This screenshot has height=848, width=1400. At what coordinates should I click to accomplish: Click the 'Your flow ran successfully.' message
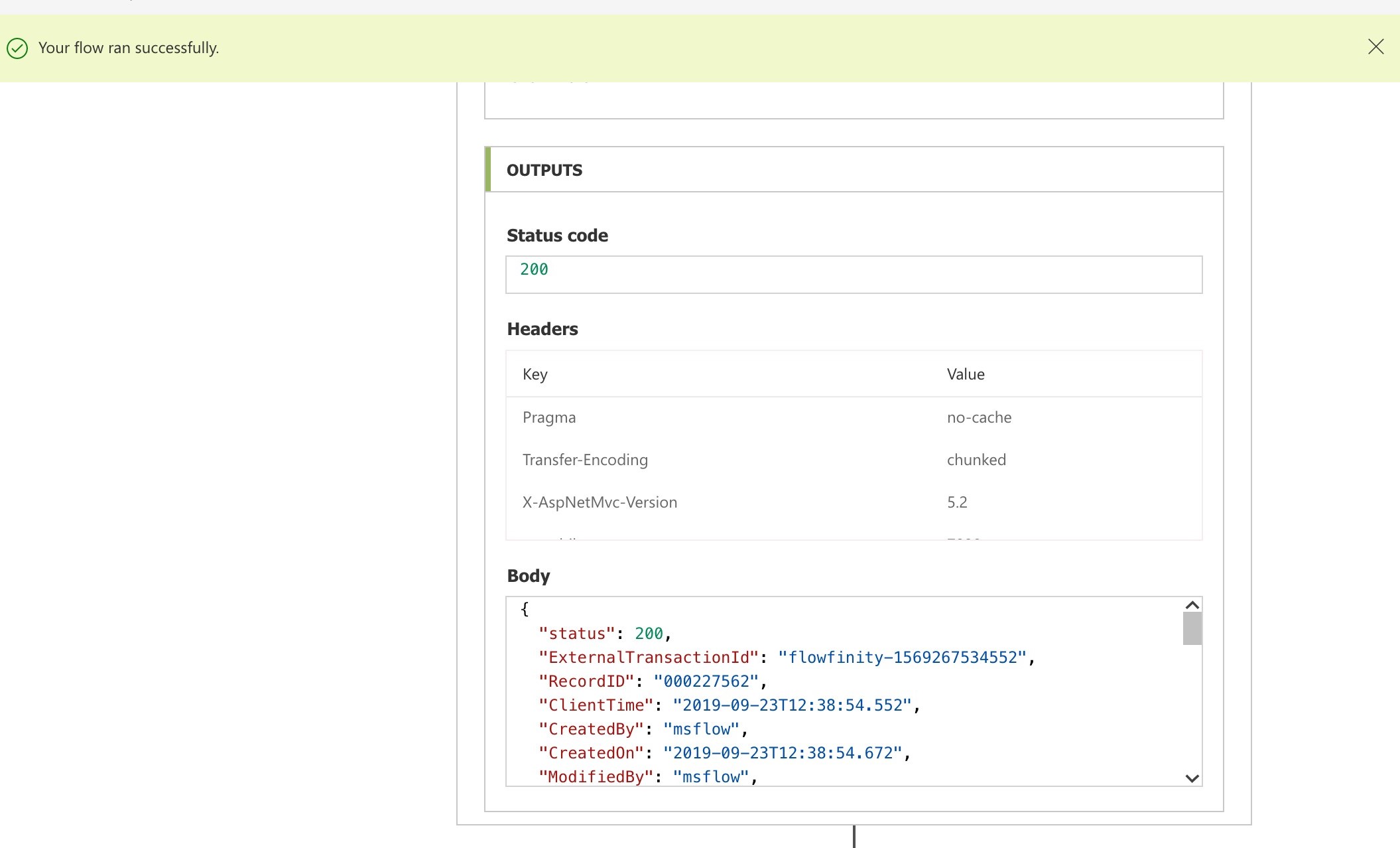(x=129, y=48)
